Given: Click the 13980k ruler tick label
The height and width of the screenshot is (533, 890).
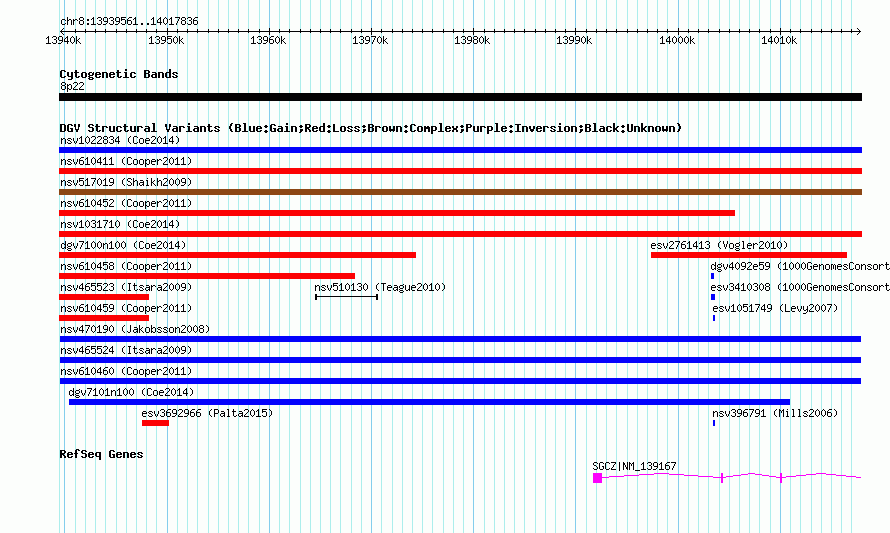Looking at the screenshot, I should pos(472,41).
